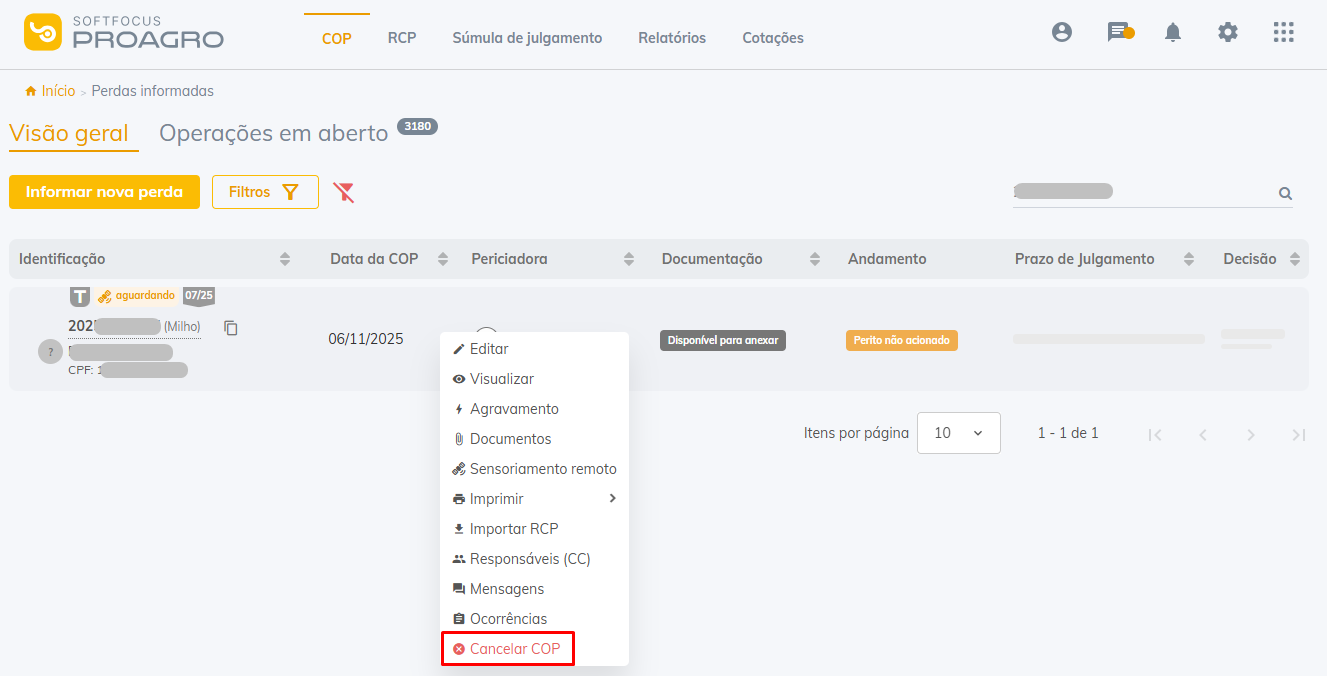This screenshot has width=1327, height=676.
Task: Select Importar RCP in the menu
Action: point(513,529)
